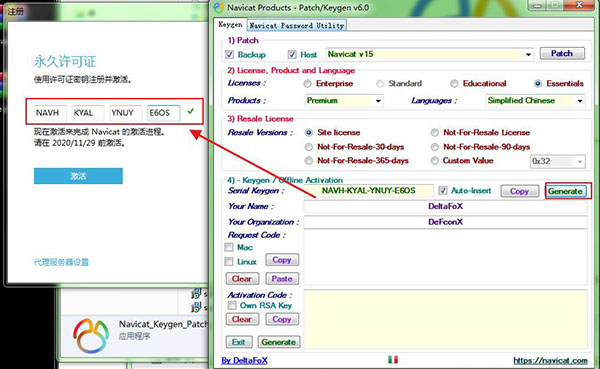Enable the Own RSA Key checkbox
Image resolution: width=600 pixels, height=369 pixels.
(x=232, y=305)
